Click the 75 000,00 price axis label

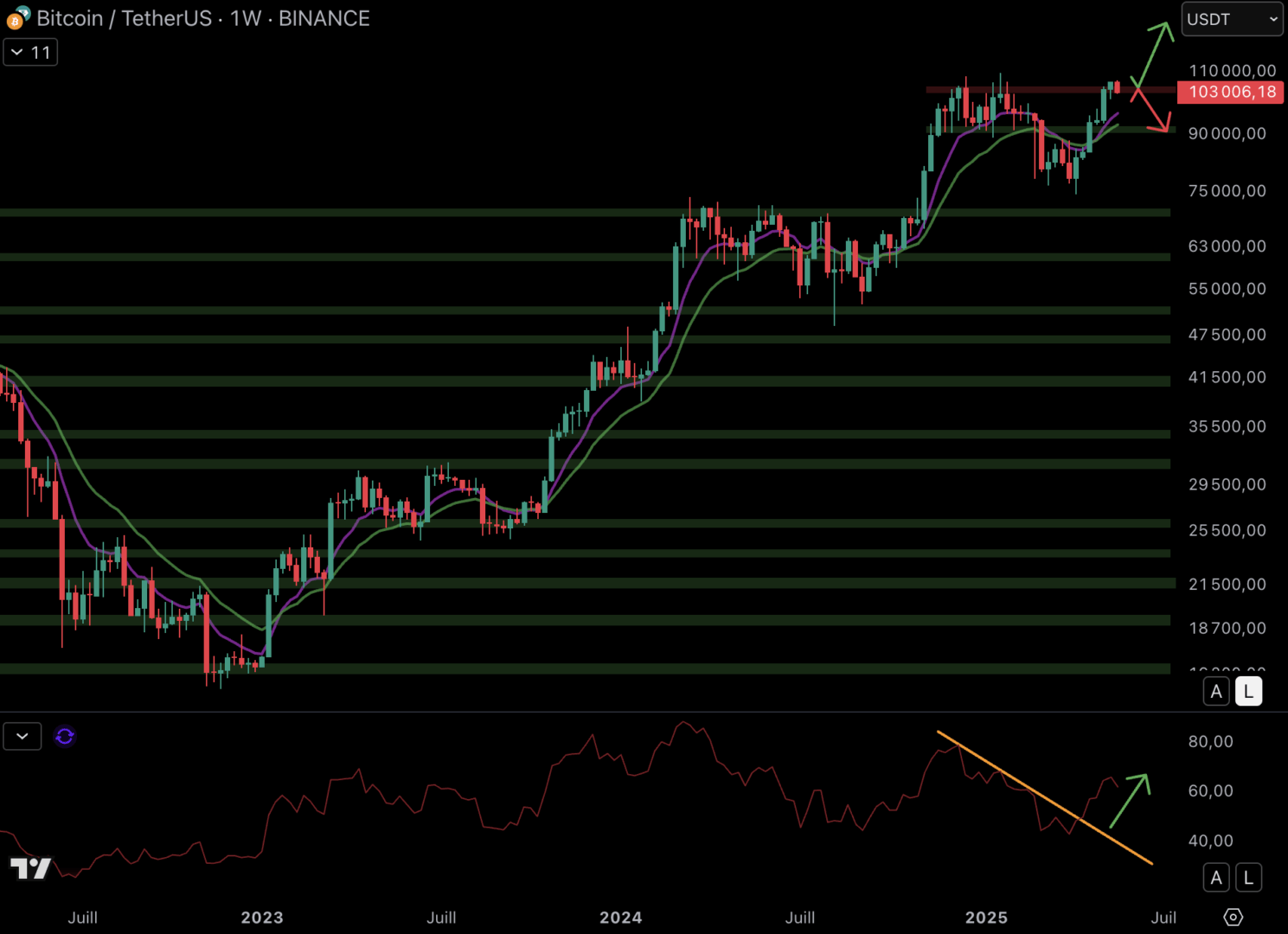coord(1227,191)
